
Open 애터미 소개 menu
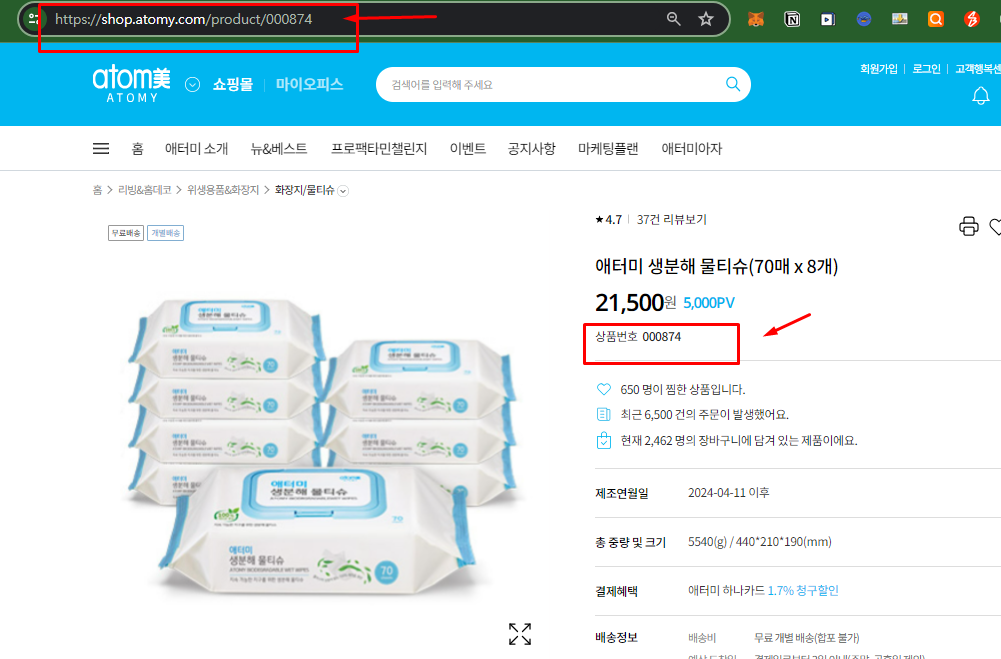197,149
